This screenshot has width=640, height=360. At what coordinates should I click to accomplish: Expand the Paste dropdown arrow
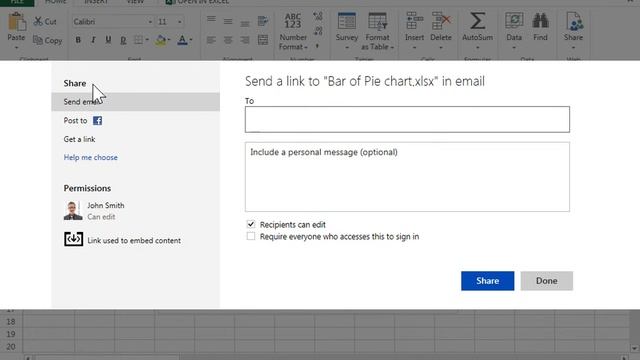coord(16,48)
